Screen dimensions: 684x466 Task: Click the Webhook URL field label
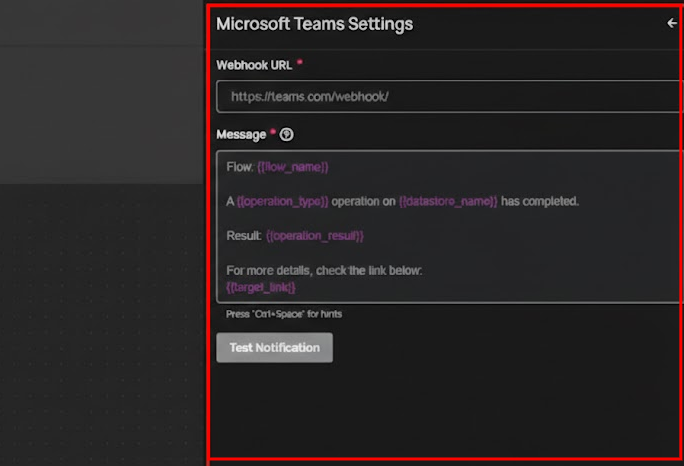254,65
